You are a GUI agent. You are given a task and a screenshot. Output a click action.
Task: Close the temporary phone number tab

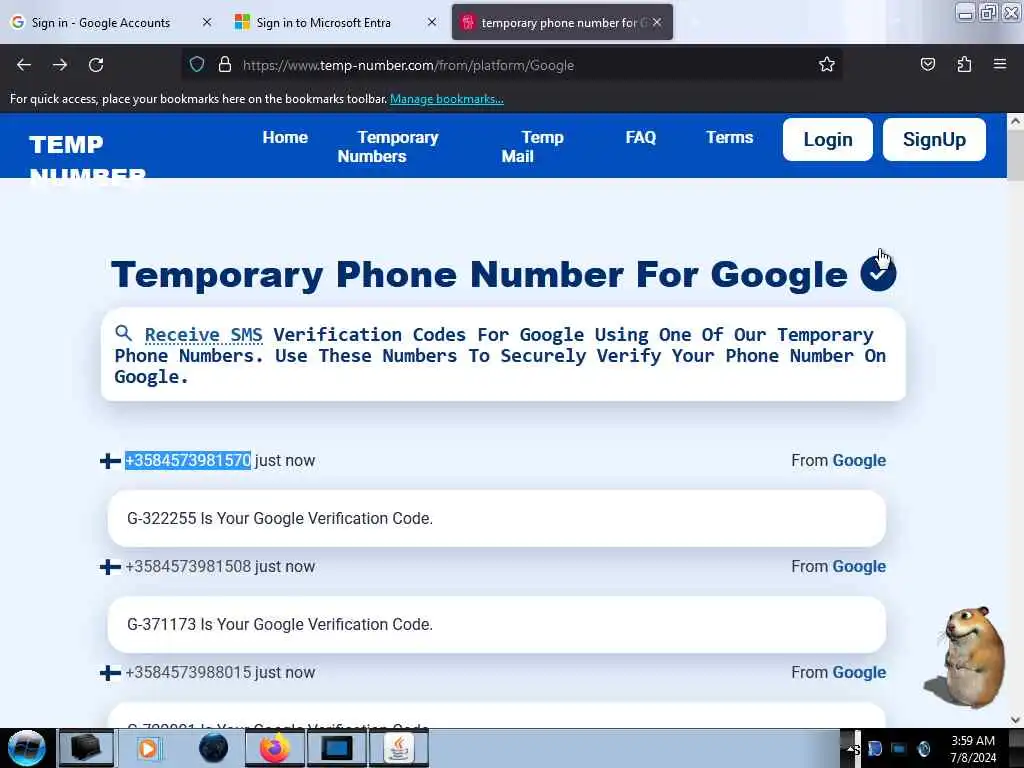click(x=657, y=22)
